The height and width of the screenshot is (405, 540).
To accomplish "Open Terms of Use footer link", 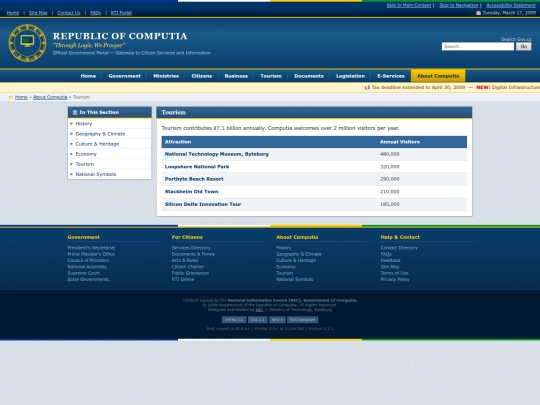I will click(x=394, y=273).
